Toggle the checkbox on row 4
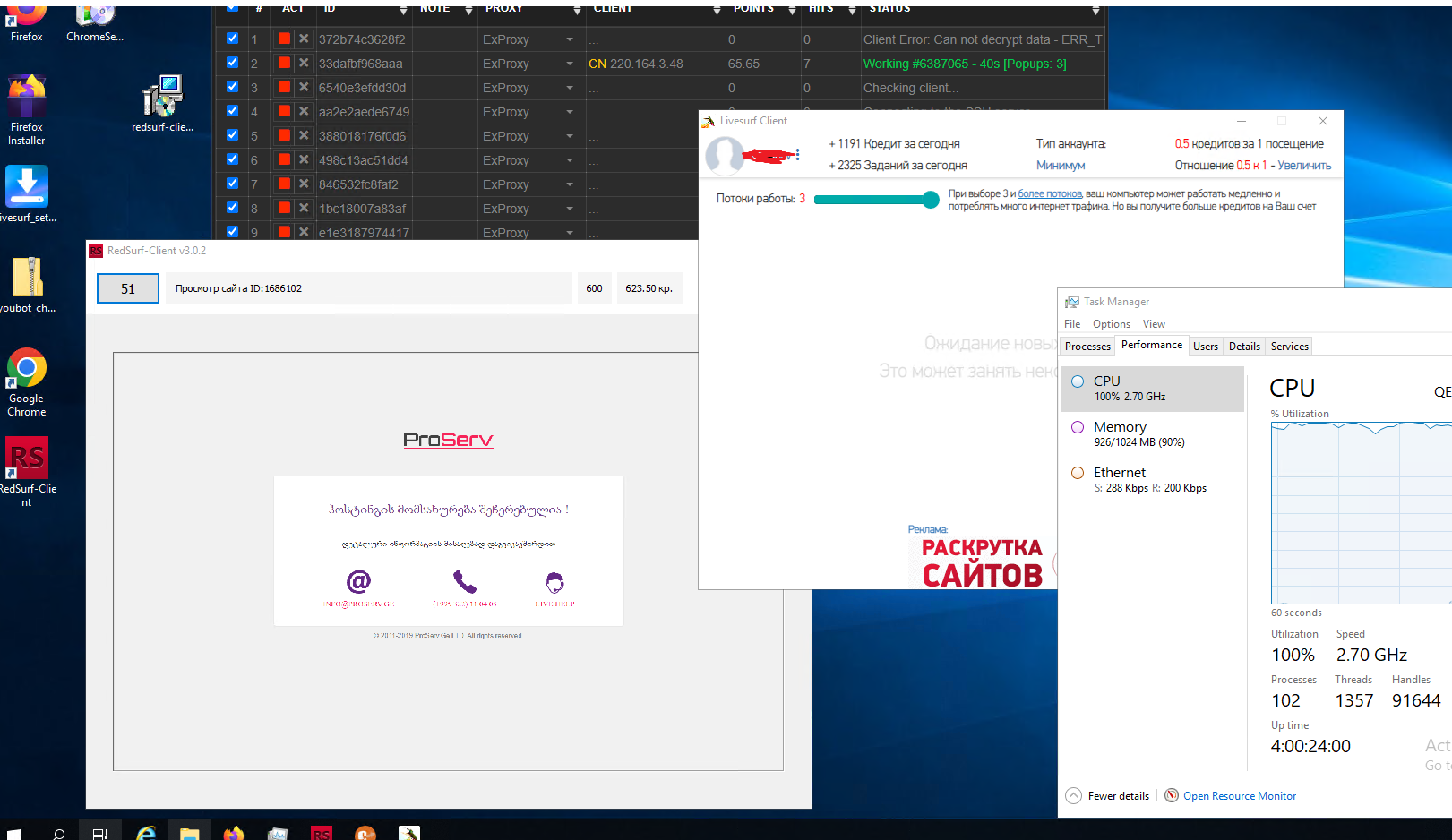 point(233,111)
